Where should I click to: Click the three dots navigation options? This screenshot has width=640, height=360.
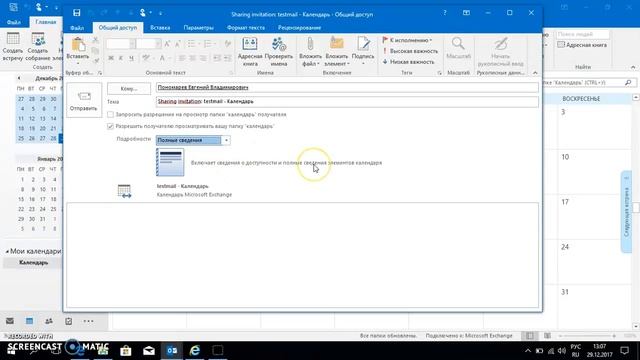click(88, 321)
